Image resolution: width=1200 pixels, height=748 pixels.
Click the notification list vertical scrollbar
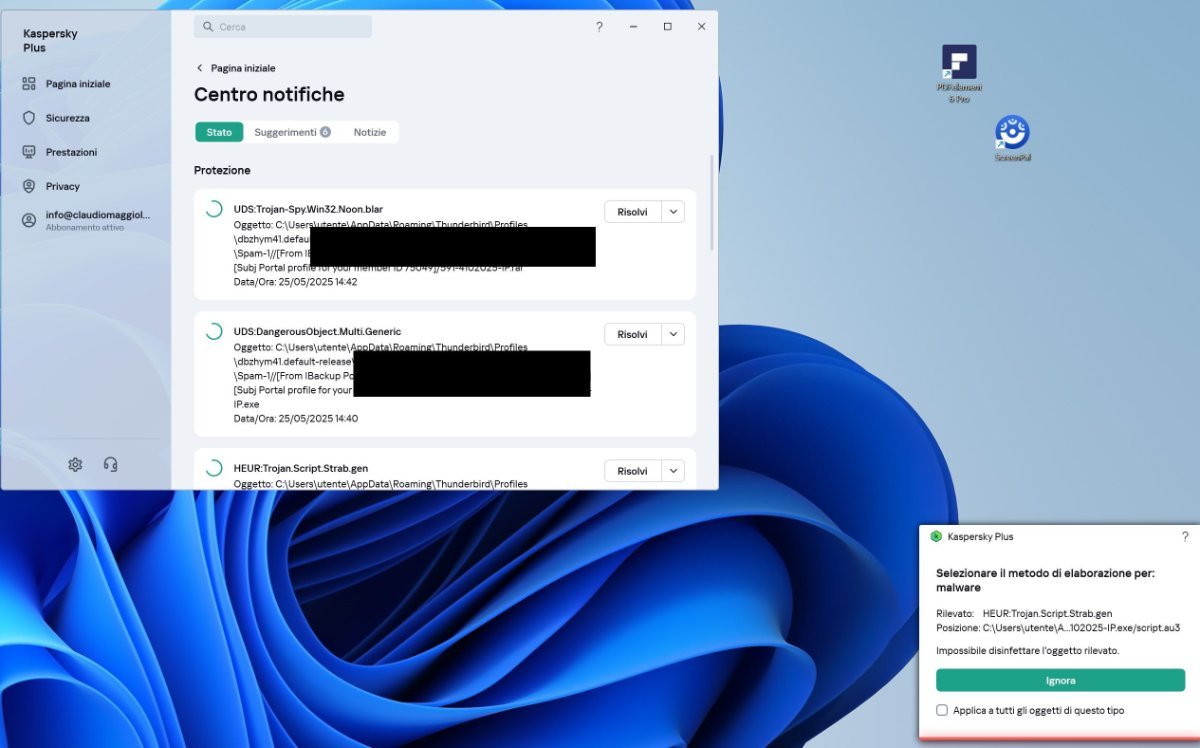coord(713,202)
